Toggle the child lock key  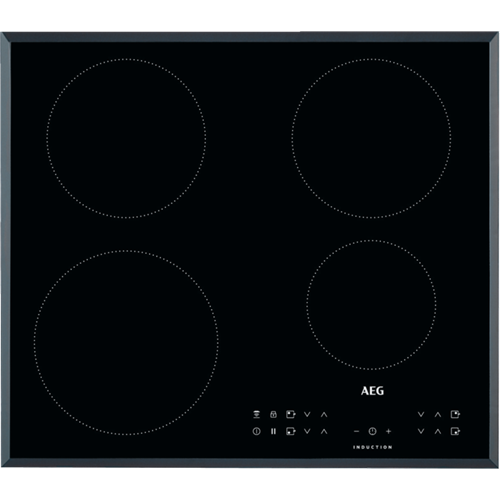tap(273, 414)
